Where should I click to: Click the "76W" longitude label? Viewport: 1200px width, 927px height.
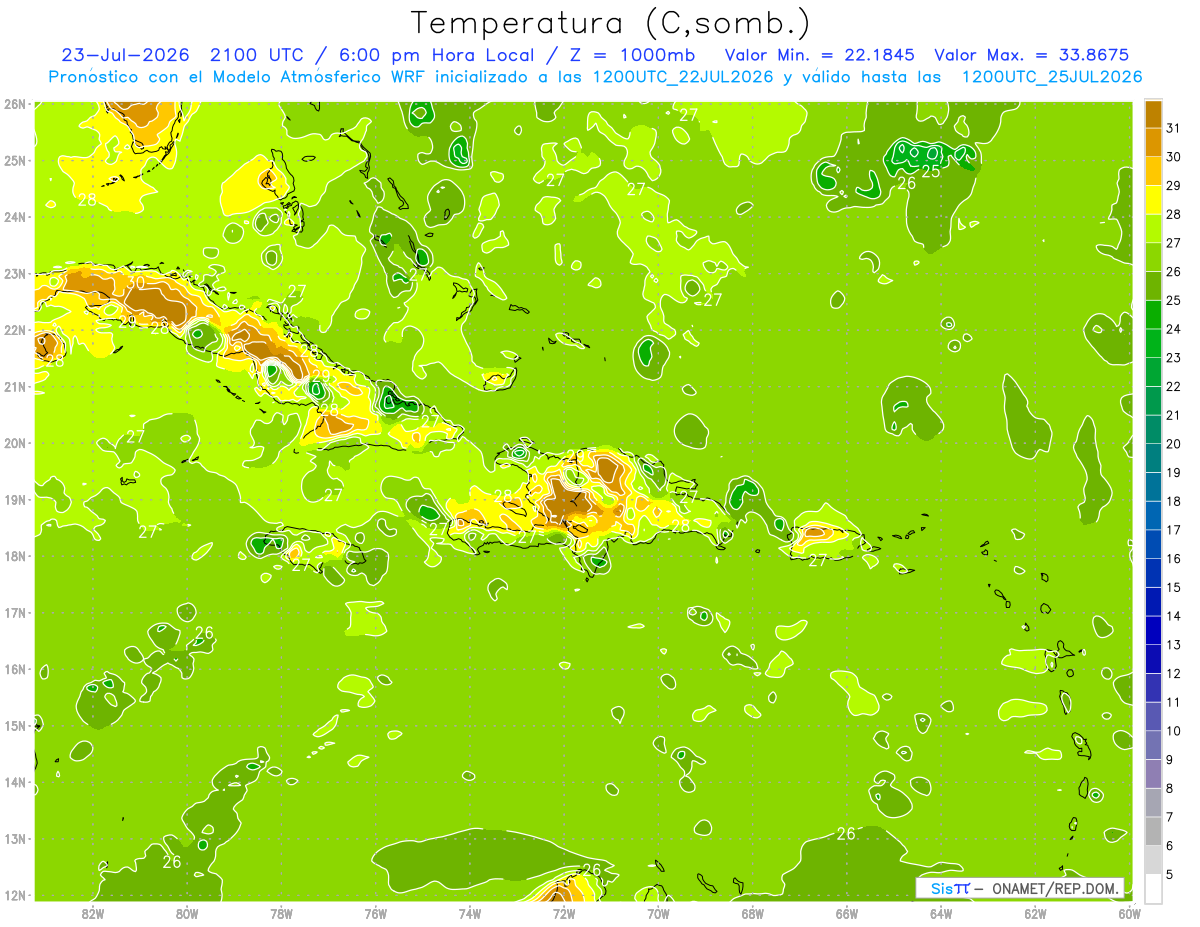(x=376, y=912)
